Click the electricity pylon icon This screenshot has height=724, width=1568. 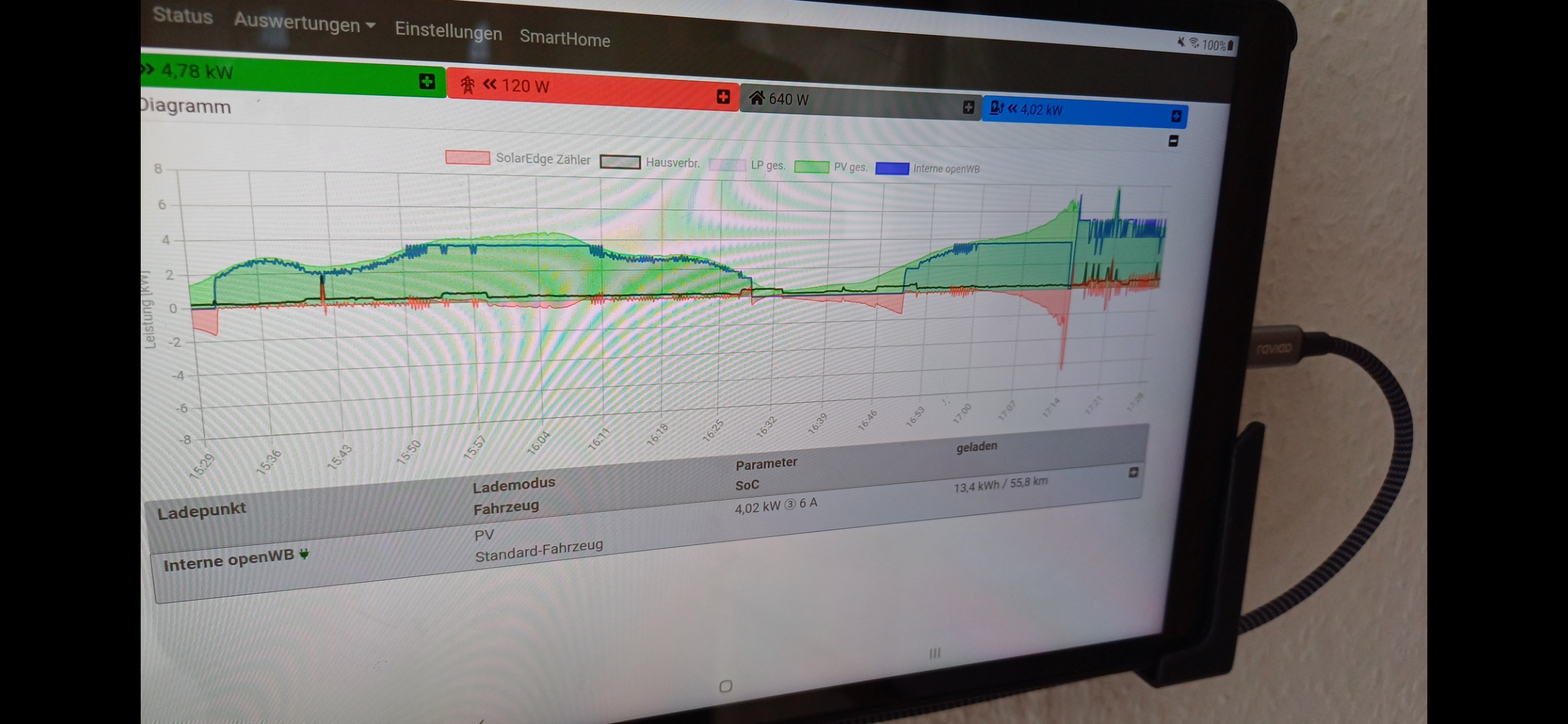(x=468, y=85)
